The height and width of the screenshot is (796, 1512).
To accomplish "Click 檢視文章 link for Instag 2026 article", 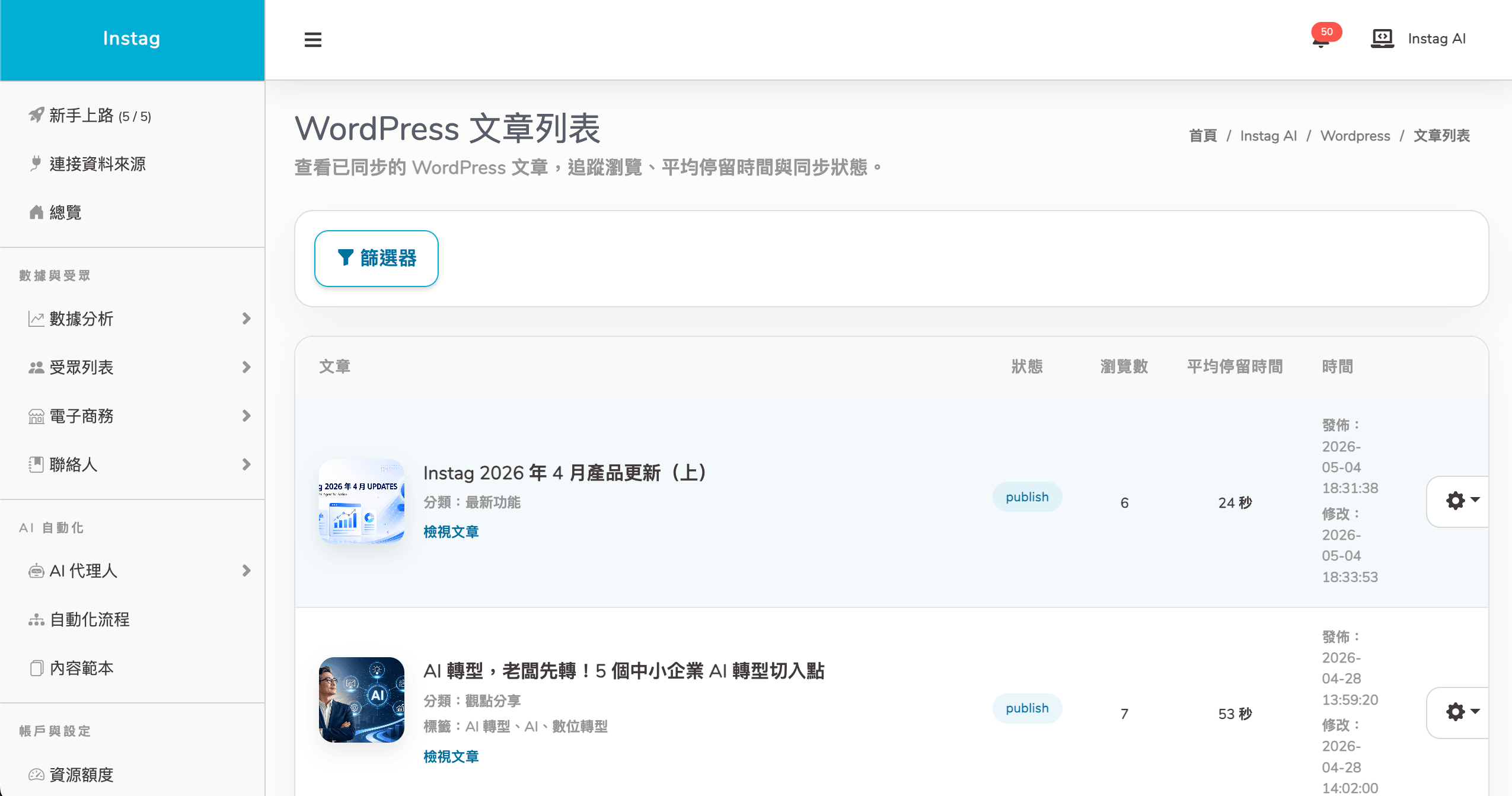I will click(x=451, y=532).
